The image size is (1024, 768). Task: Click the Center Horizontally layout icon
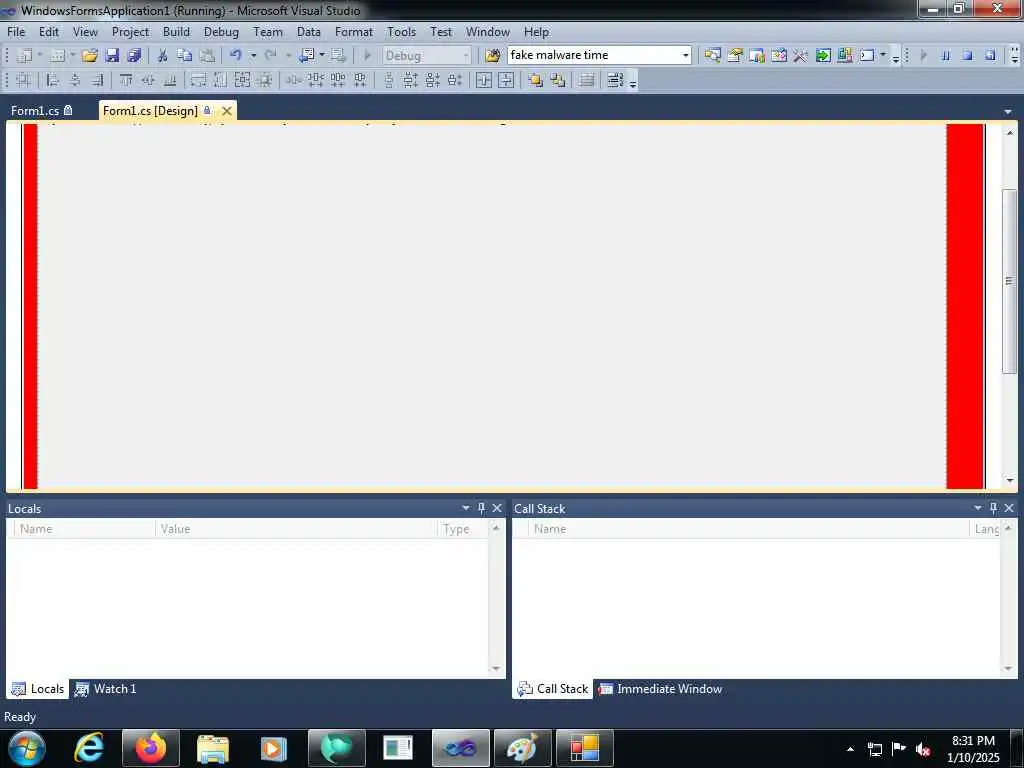point(484,80)
